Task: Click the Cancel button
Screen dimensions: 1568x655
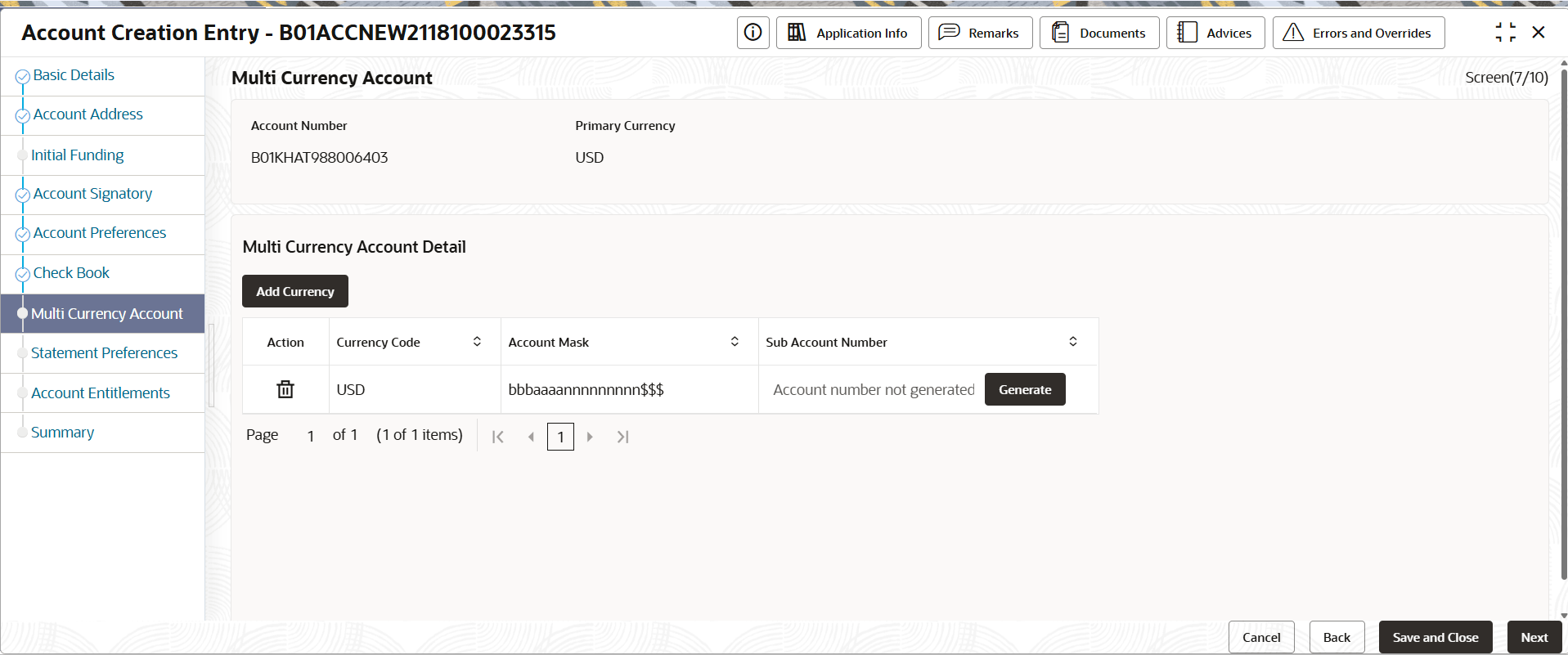Action: 1261,637
